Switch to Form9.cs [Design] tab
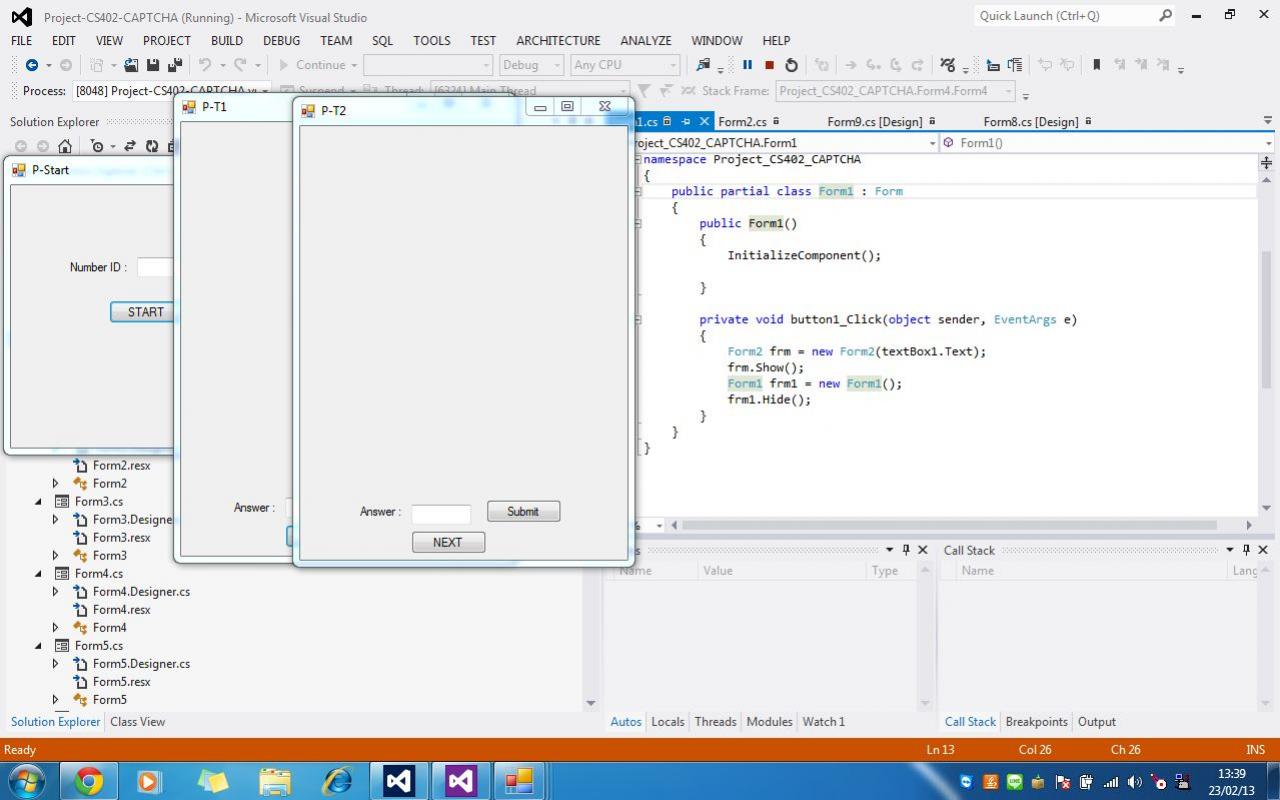Viewport: 1280px width, 800px height. [875, 122]
